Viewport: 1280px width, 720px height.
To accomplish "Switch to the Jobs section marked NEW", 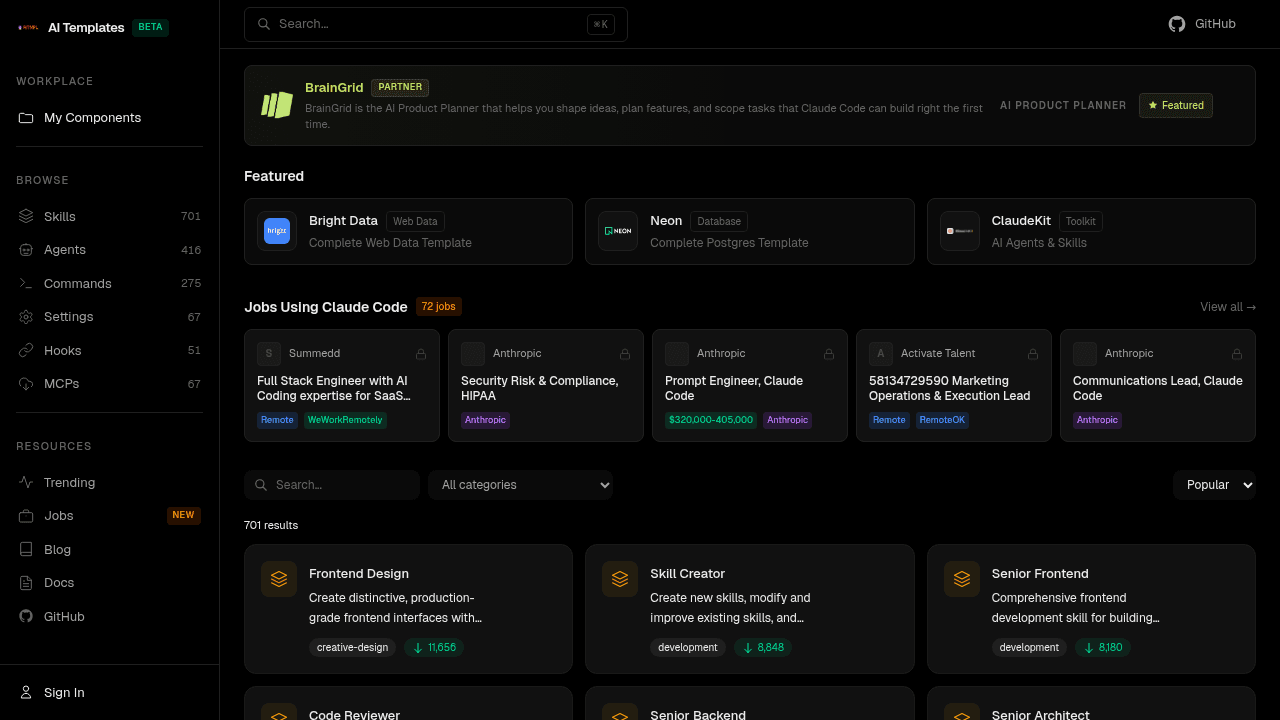I will coord(58,515).
